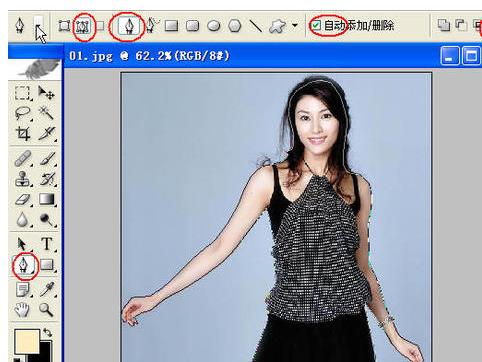Select the Blur tool

(23, 220)
